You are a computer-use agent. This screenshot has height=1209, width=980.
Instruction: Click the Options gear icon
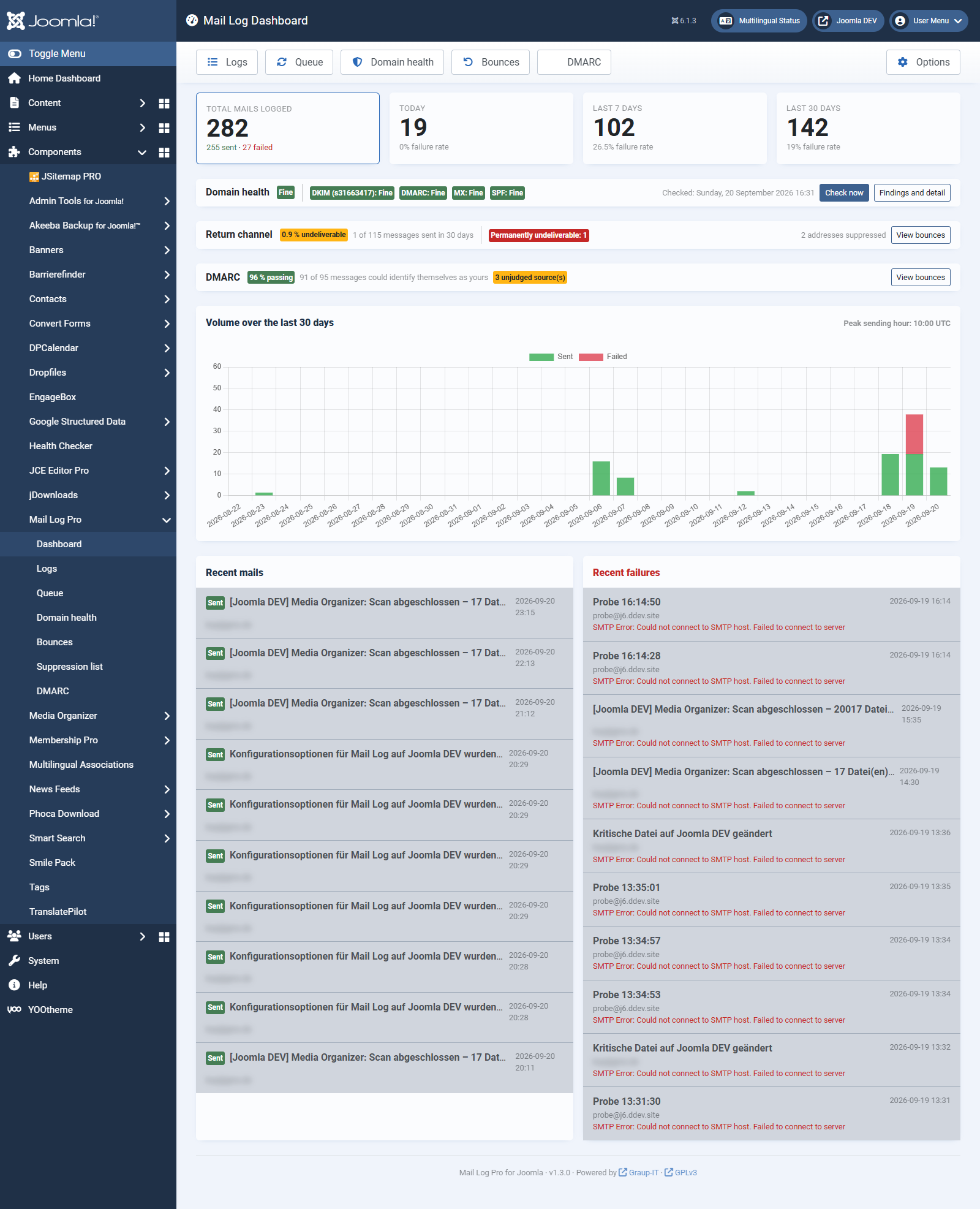(903, 63)
